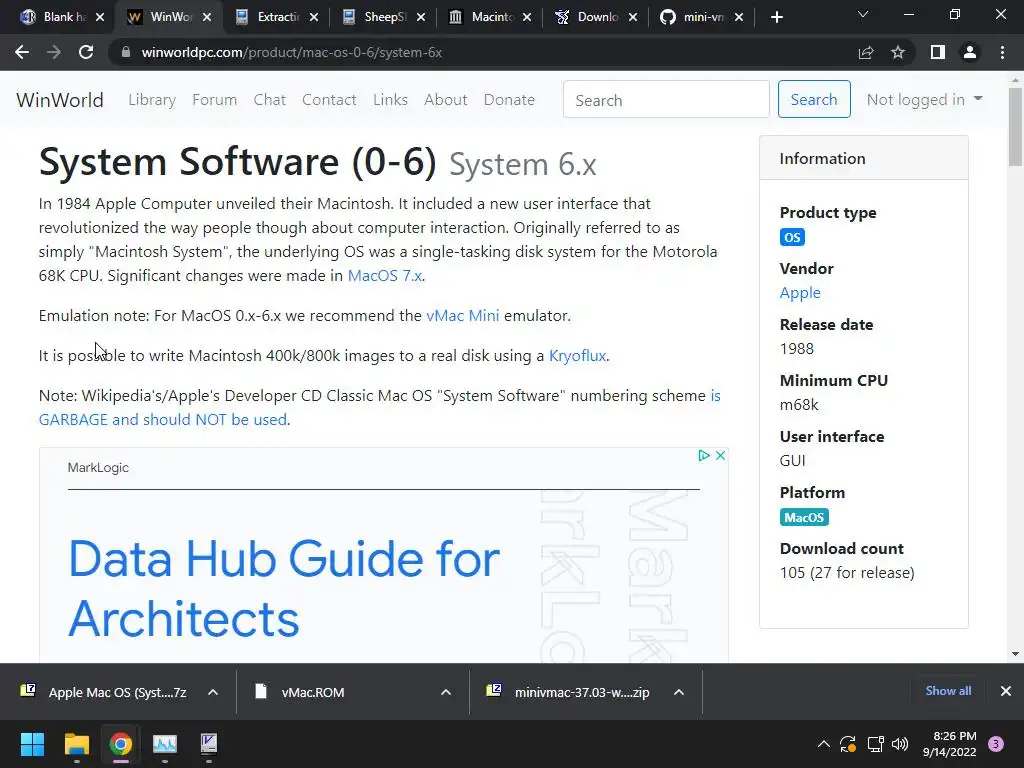Open the Chrome profile icon
This screenshot has width=1024, height=768.
[970, 52]
